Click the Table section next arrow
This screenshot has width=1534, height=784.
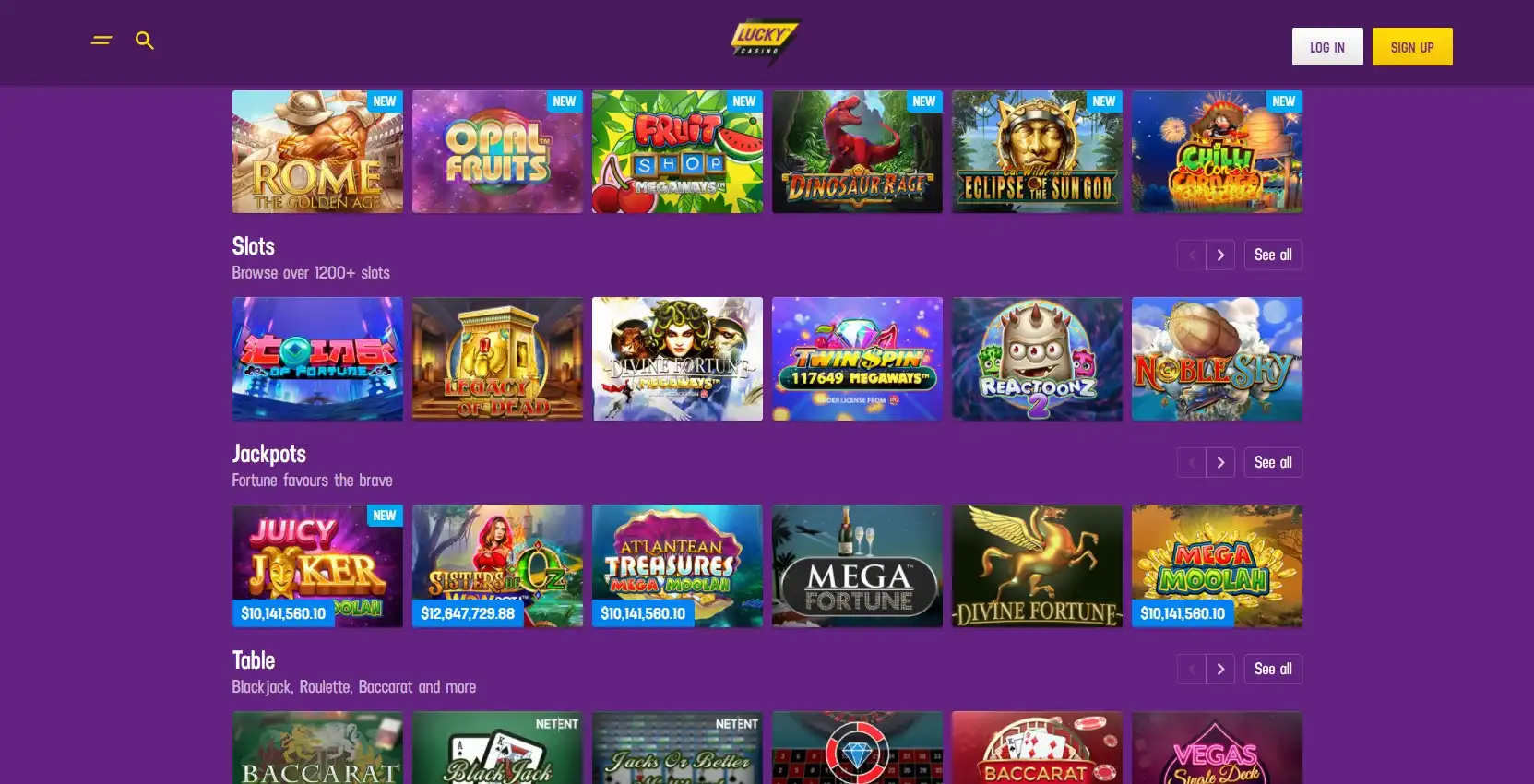tap(1220, 670)
